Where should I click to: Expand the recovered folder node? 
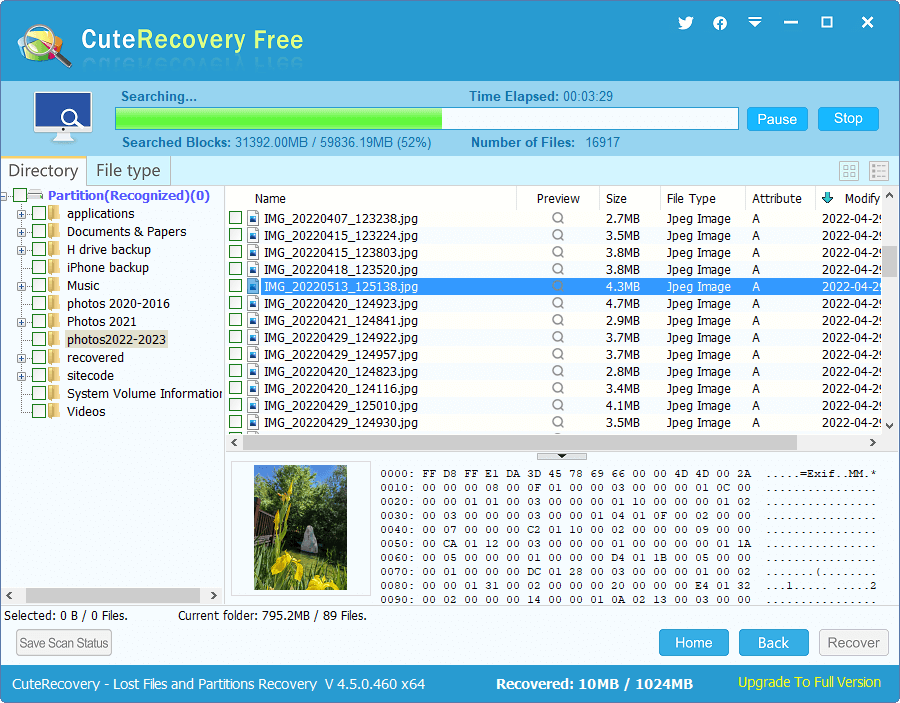pos(21,358)
